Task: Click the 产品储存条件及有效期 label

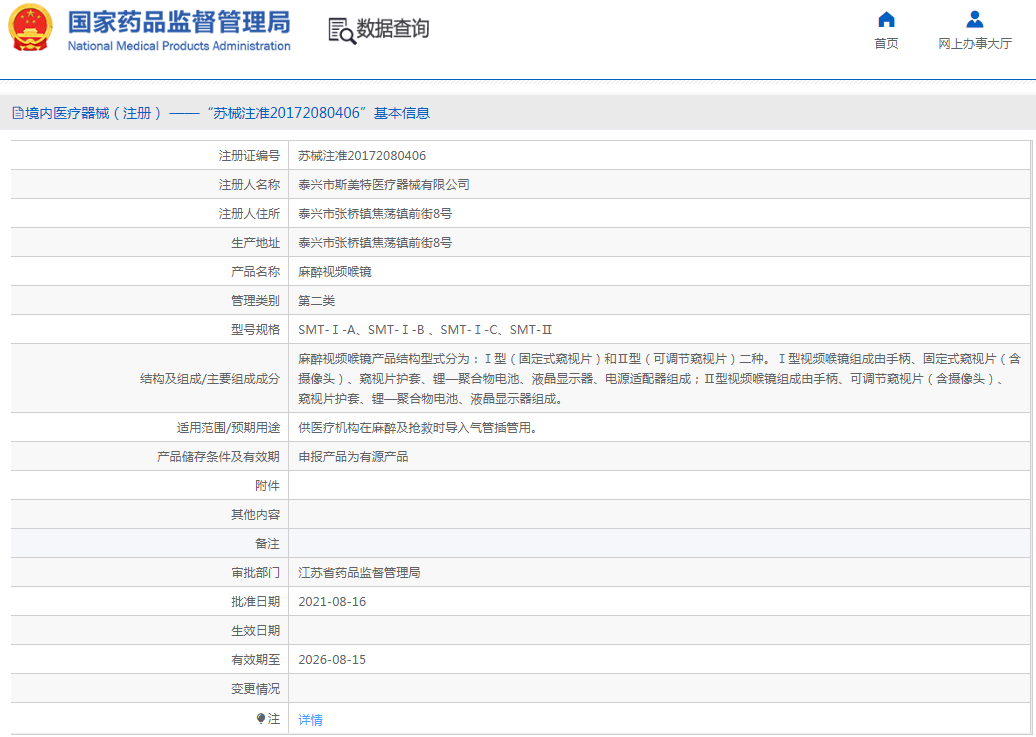Action: [218, 457]
